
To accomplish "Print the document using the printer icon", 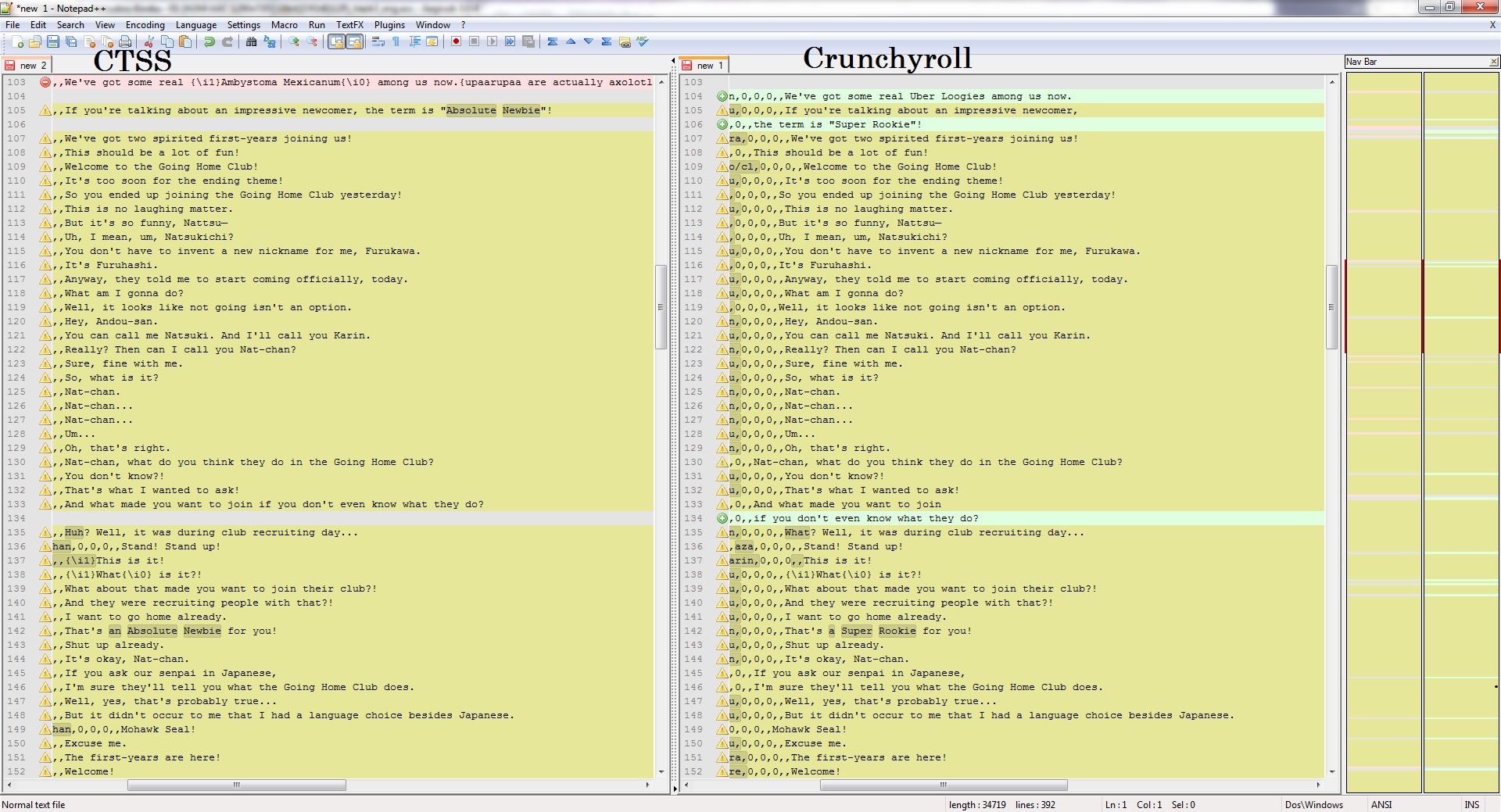I will point(125,41).
